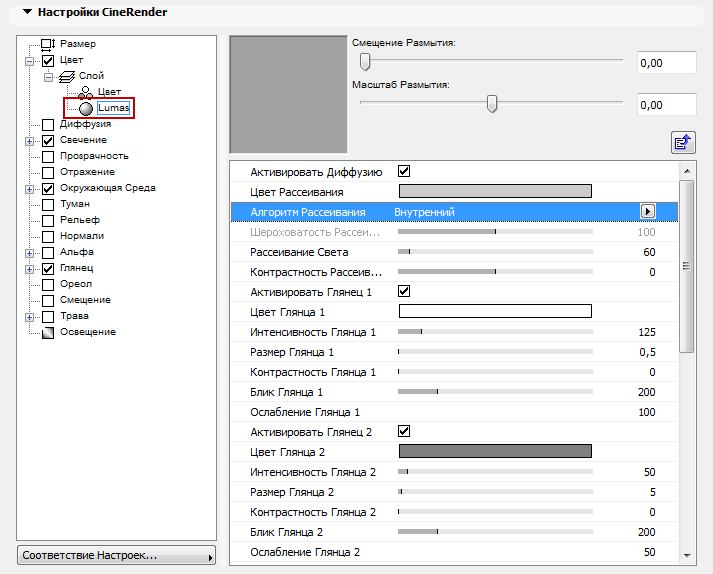Click the Интенсивность Глянца 1 slider
This screenshot has width=713, height=574.
(495, 332)
